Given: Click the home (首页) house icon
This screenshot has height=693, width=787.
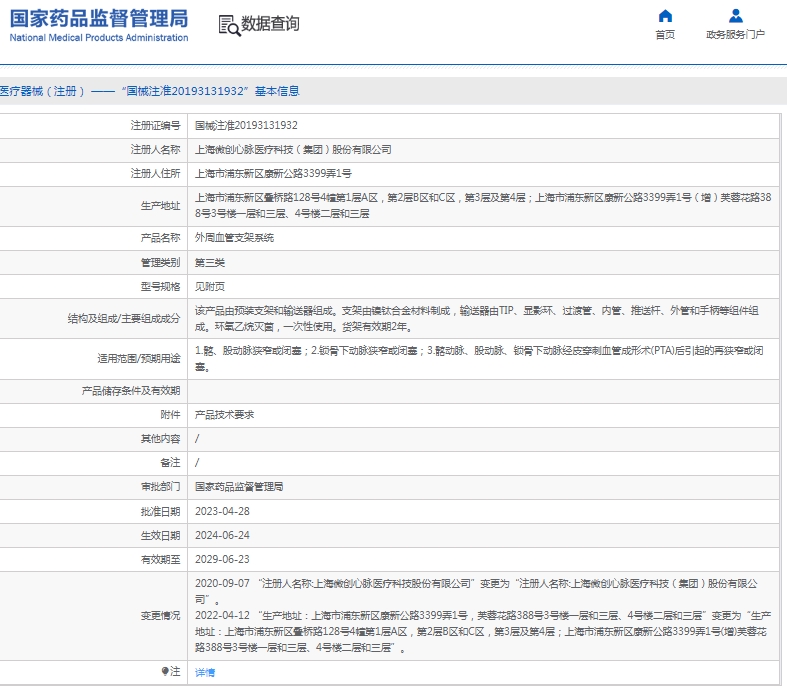Looking at the screenshot, I should tap(665, 16).
